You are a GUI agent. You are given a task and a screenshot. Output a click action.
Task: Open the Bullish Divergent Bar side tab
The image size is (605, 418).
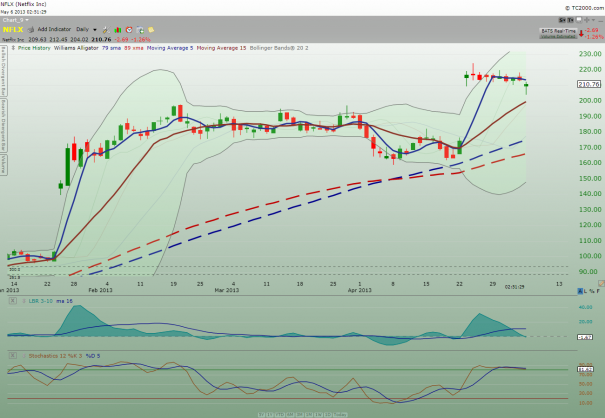3,71
